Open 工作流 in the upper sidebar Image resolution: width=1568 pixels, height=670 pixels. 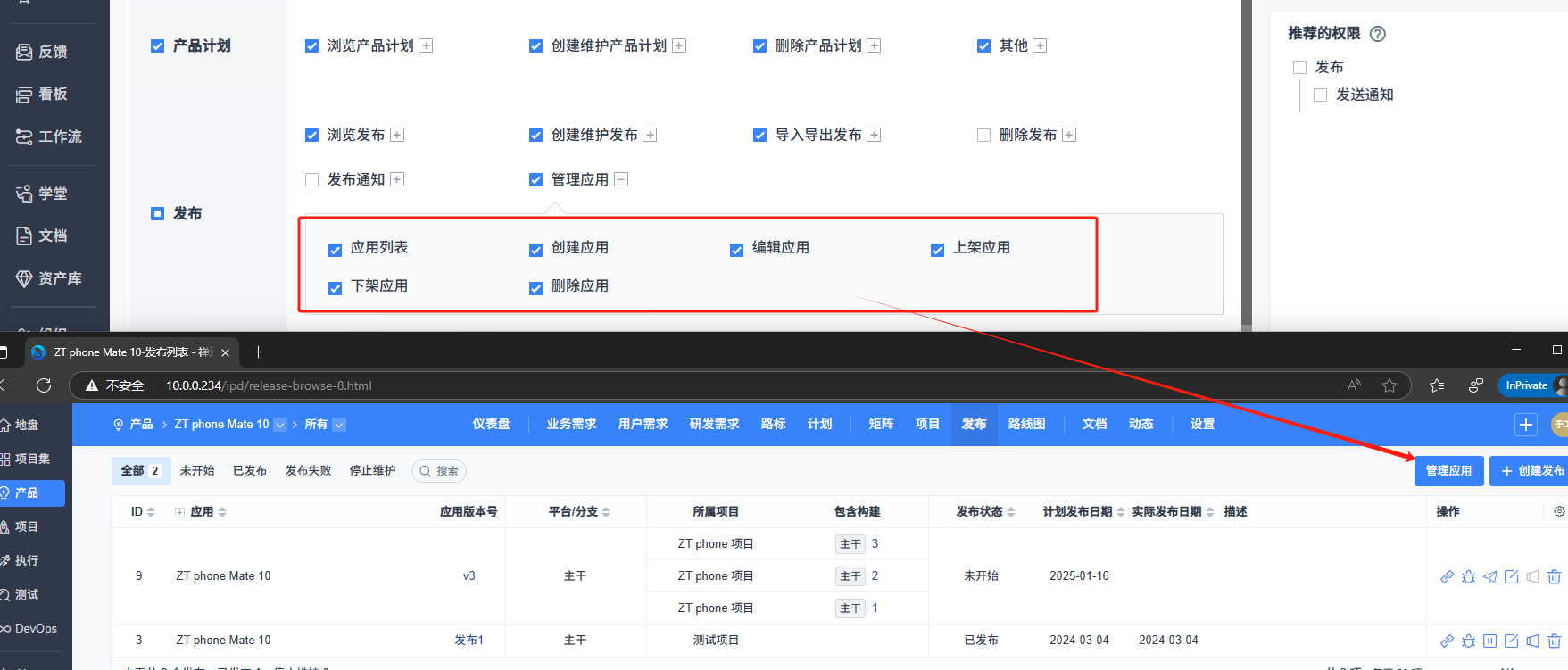49,136
